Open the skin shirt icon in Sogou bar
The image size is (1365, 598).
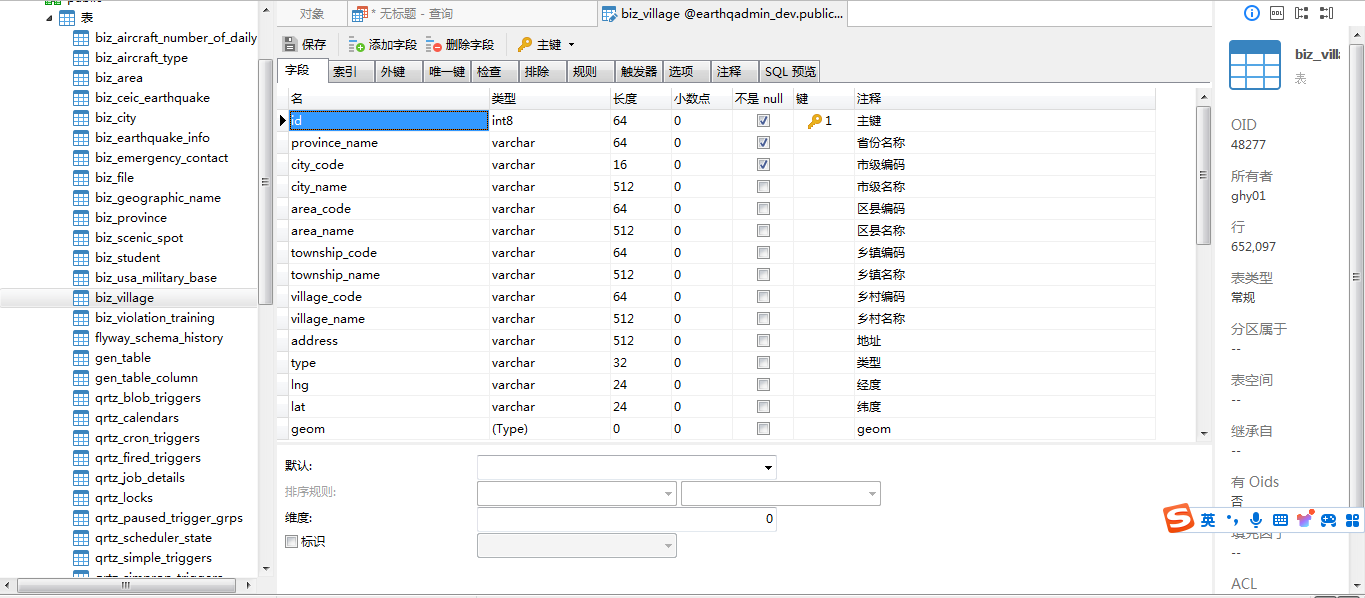(1304, 519)
